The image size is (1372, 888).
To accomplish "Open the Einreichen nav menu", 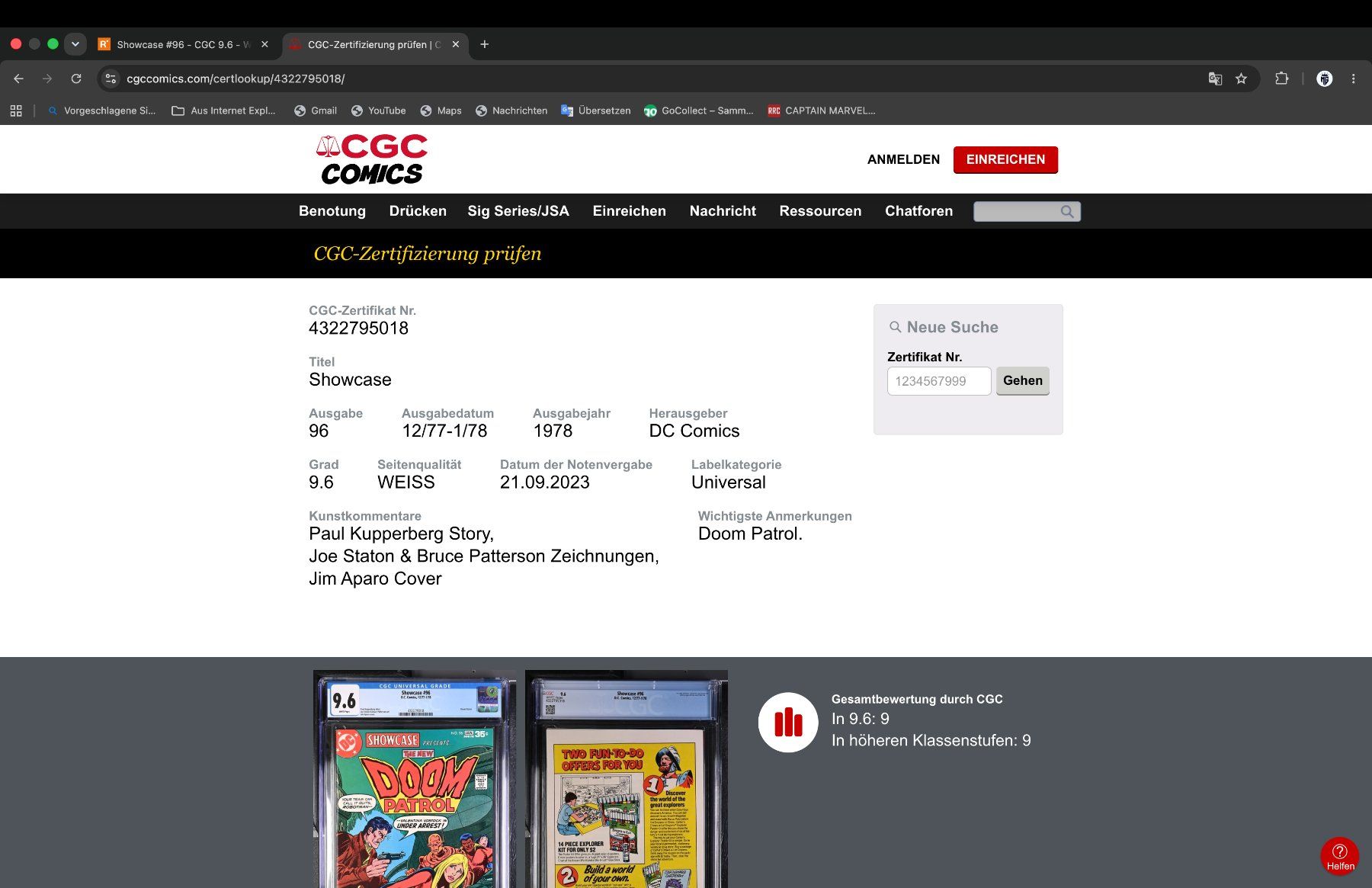I will (x=630, y=211).
